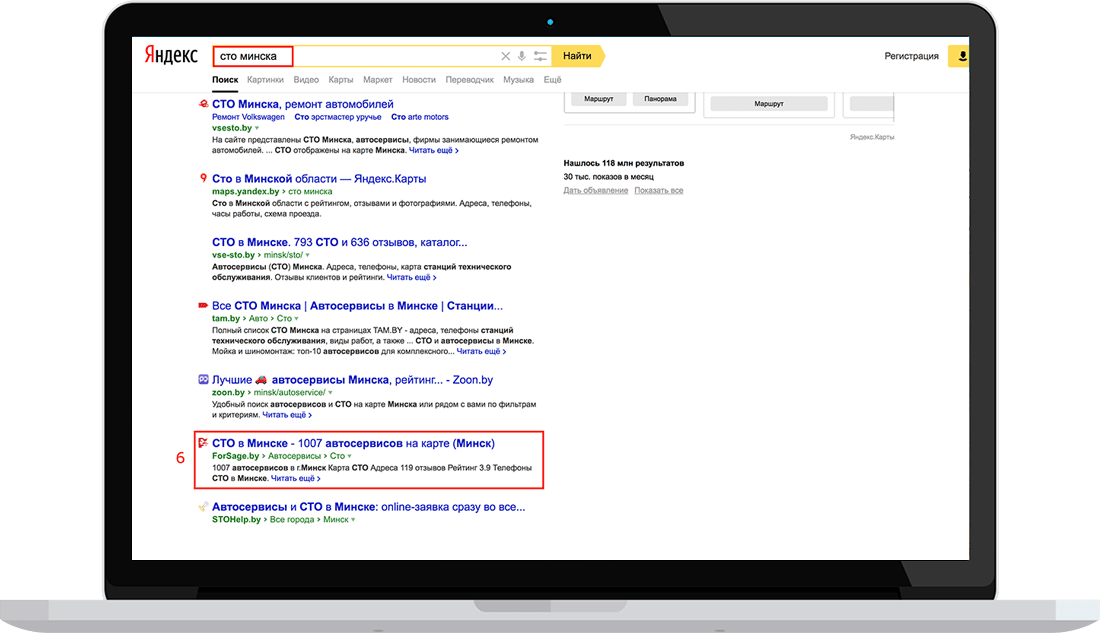Click the yellow Найти search button

[x=577, y=56]
